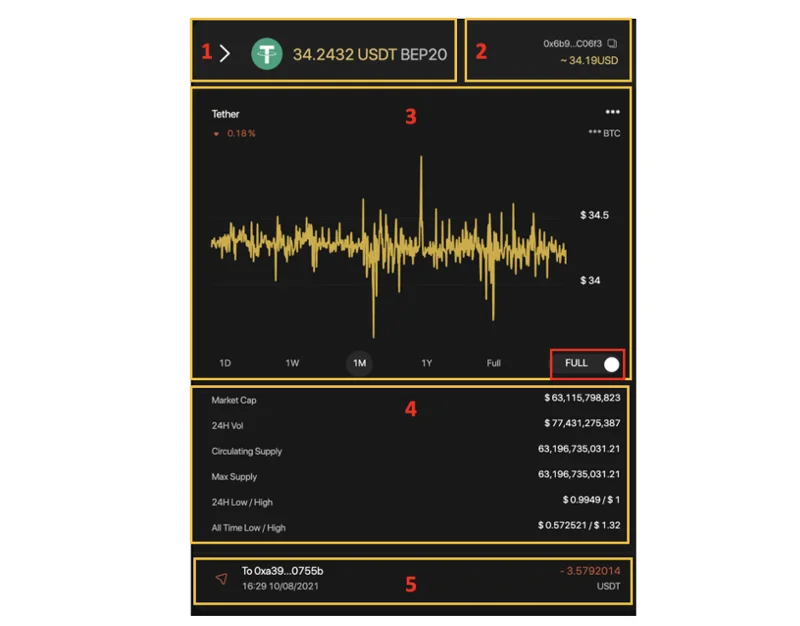The height and width of the screenshot is (626, 800).
Task: Click the Max Supply label
Action: (x=234, y=477)
